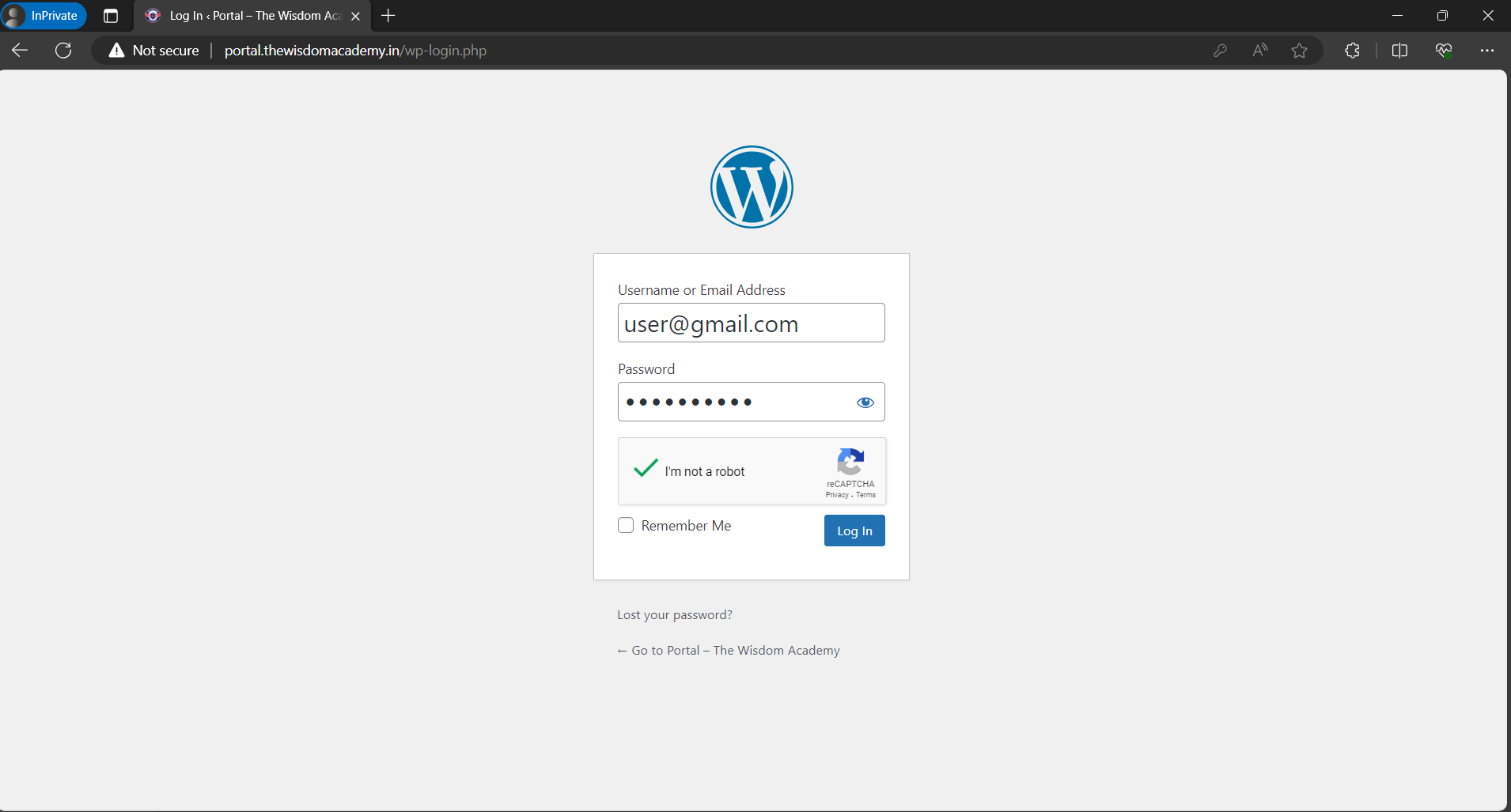Select the Log In Portal tab

[x=252, y=16]
